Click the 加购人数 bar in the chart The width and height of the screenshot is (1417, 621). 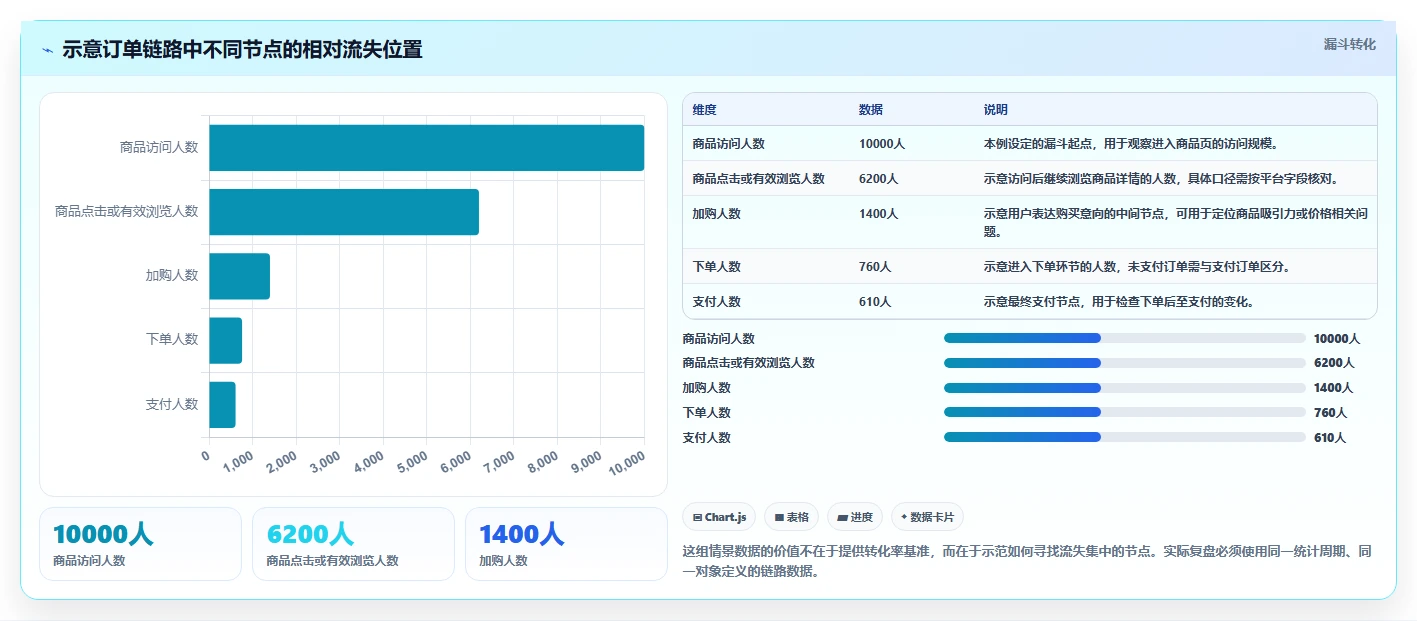tap(239, 276)
